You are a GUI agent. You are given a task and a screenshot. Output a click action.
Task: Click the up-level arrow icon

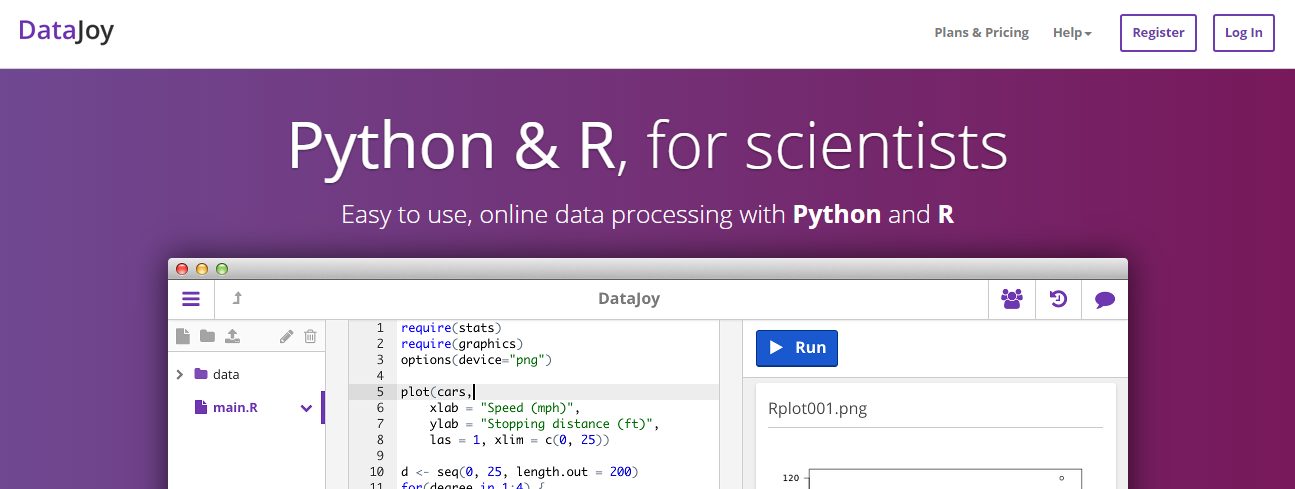tap(237, 299)
